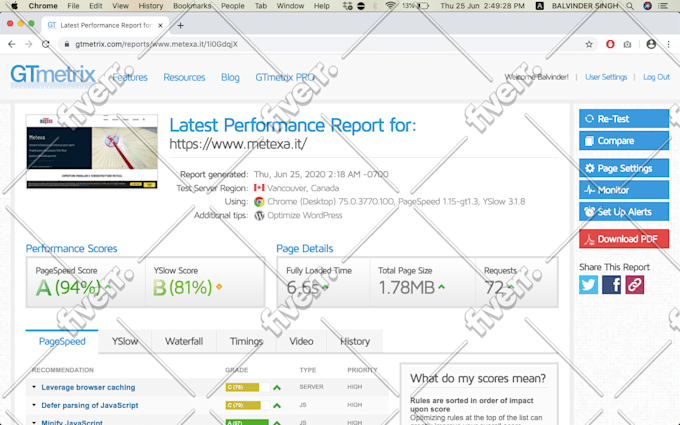The image size is (680, 425).
Task: Click the Monitor button
Action: coord(624,190)
